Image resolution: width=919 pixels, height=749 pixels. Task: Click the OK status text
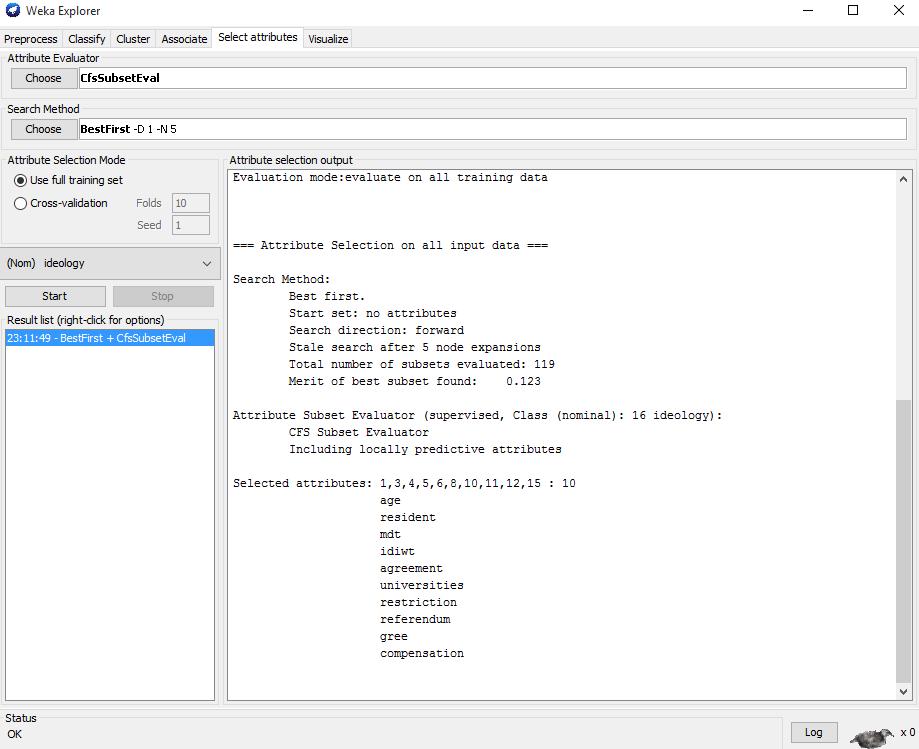tap(15, 734)
